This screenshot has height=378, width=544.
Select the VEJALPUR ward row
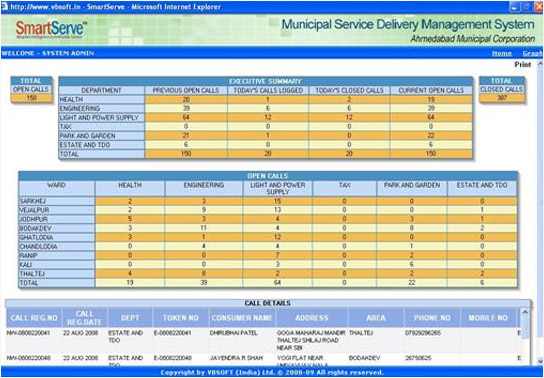[x=268, y=210]
